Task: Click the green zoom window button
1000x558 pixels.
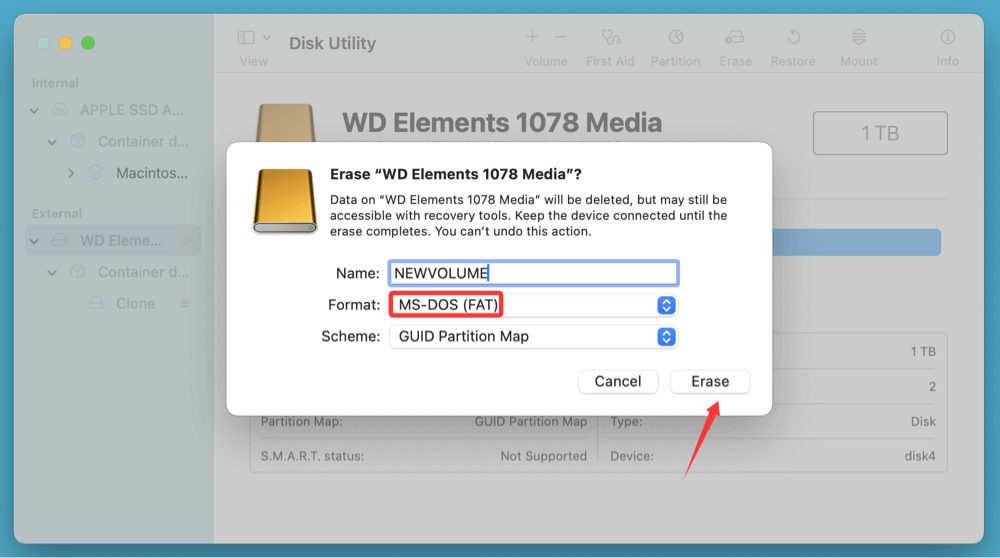Action: pyautogui.click(x=88, y=43)
